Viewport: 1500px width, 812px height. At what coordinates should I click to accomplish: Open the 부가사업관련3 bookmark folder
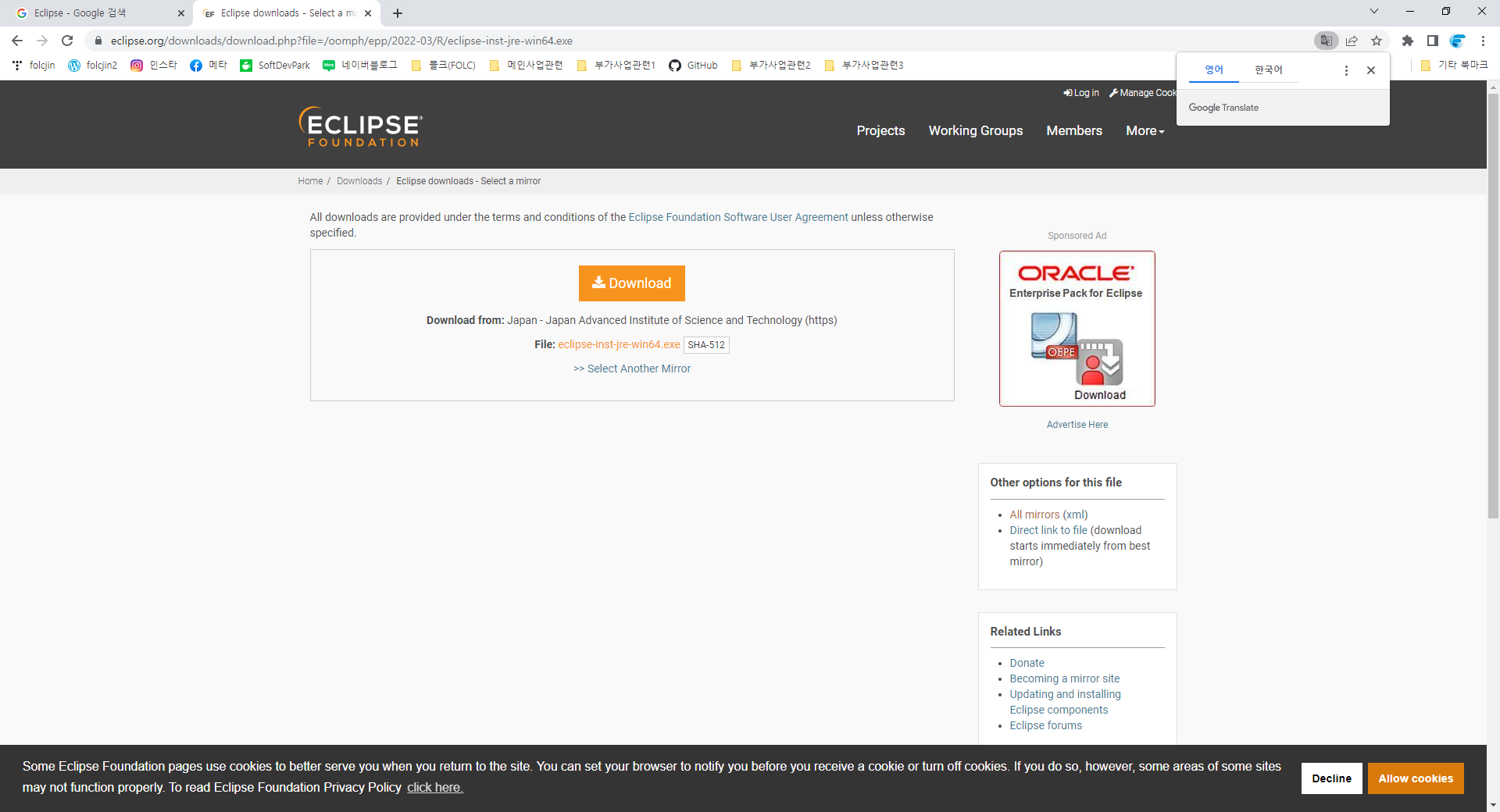tap(864, 66)
